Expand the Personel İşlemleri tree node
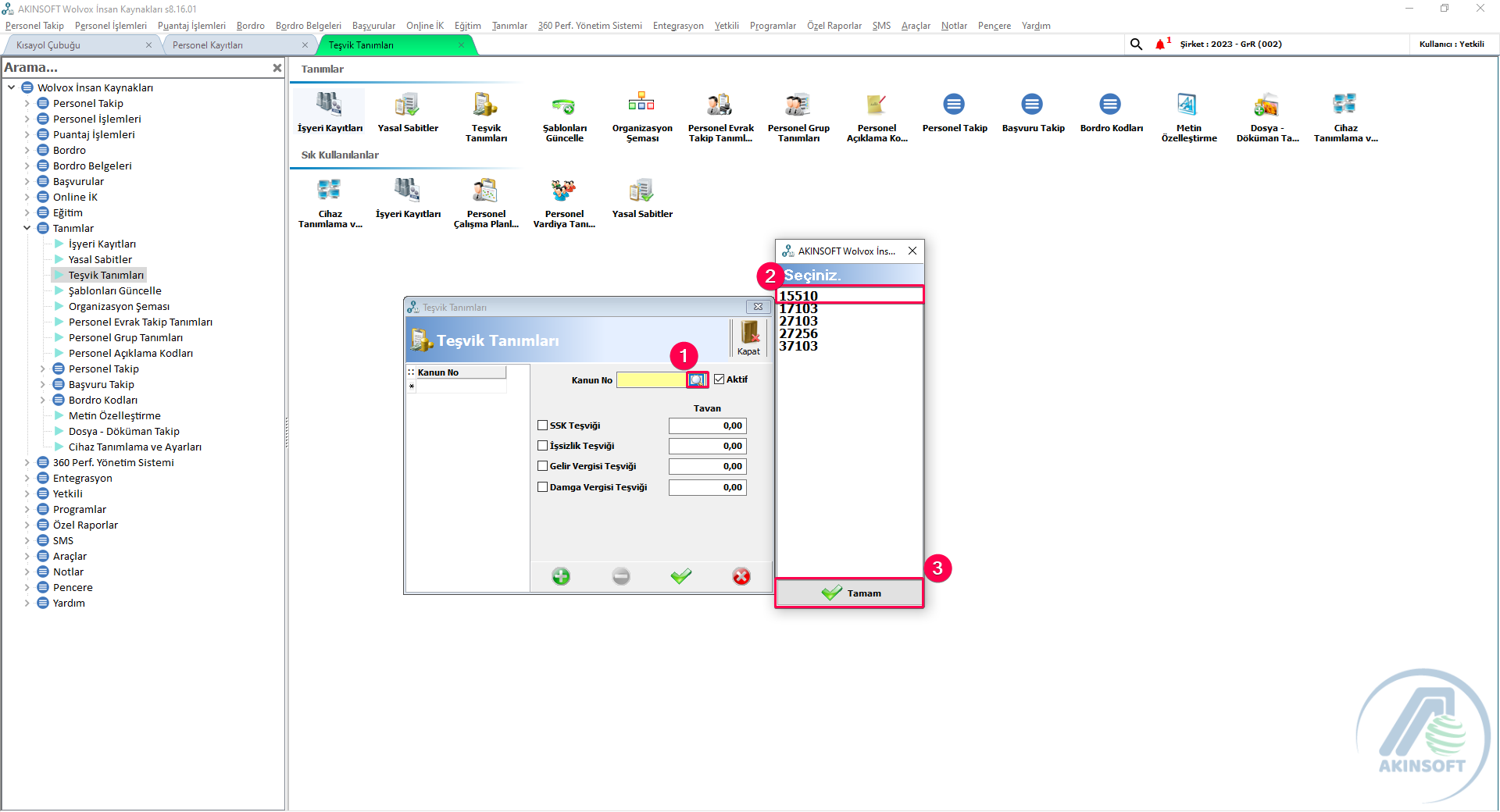 (27, 119)
